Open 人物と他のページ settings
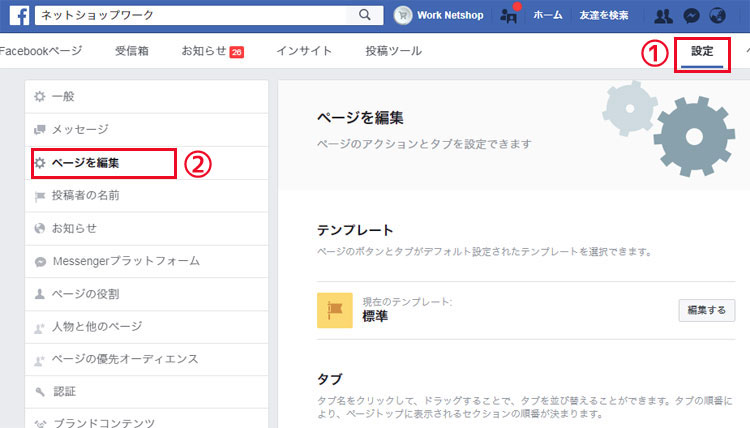 [146, 327]
